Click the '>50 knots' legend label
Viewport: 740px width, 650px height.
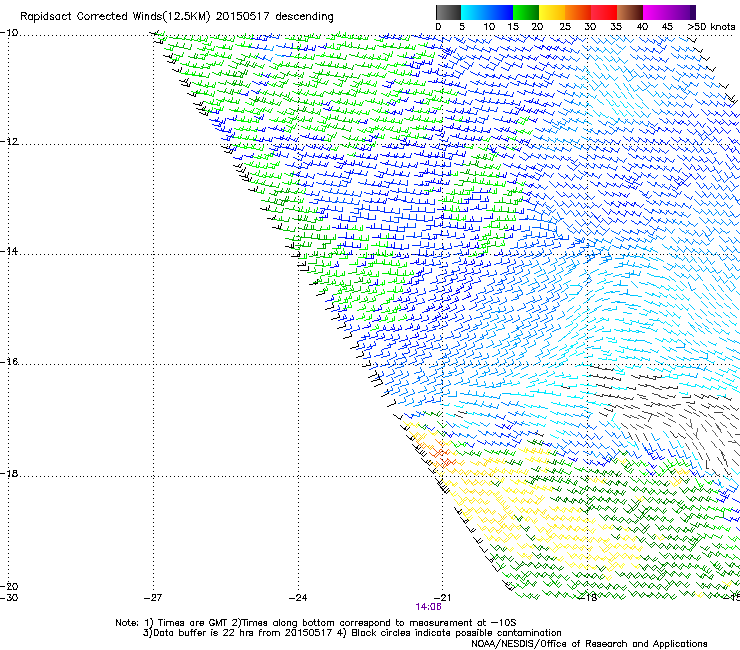711,27
